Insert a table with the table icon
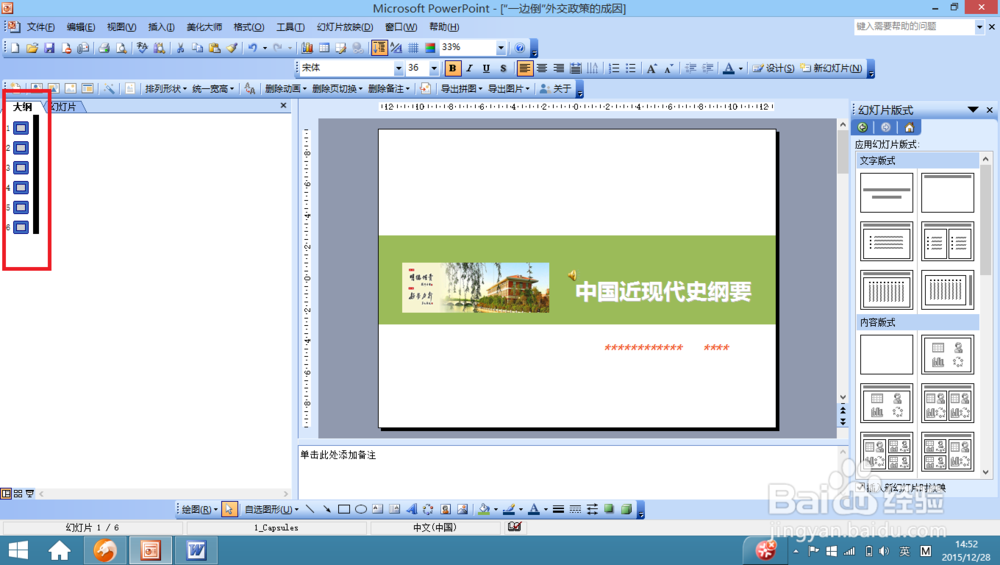The width and height of the screenshot is (1000, 565). (324, 48)
